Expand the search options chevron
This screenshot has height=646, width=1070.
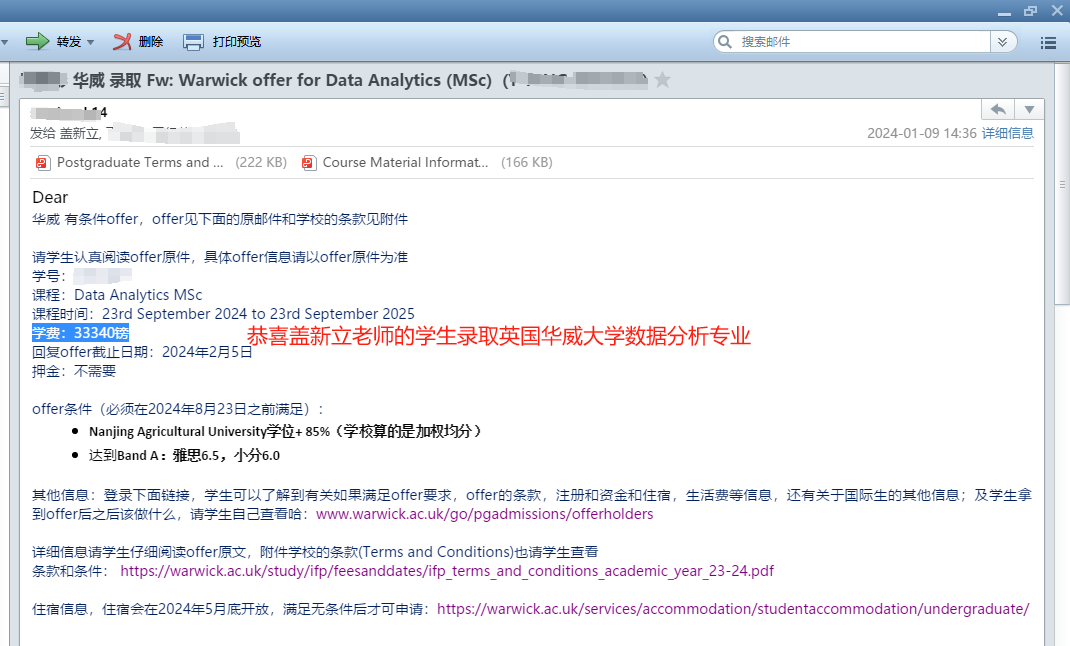(x=1002, y=42)
